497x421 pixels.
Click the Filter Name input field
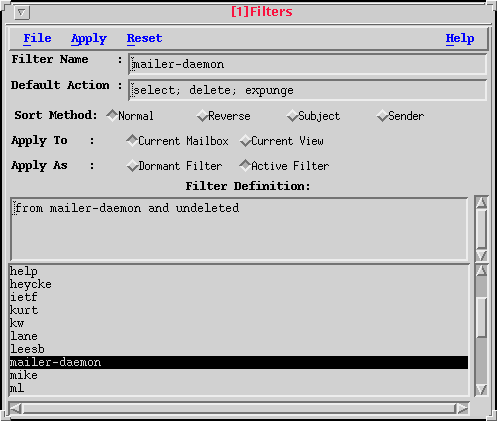pos(307,64)
